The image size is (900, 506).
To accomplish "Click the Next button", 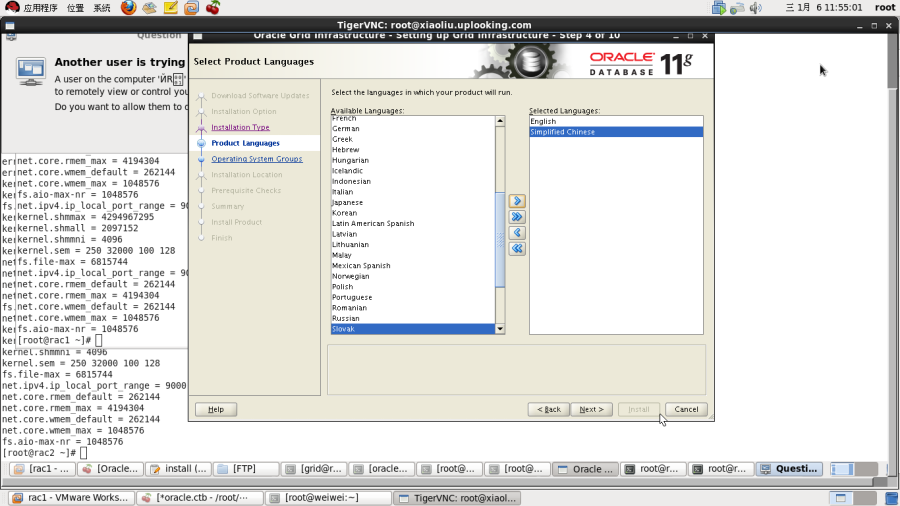I will (591, 409).
